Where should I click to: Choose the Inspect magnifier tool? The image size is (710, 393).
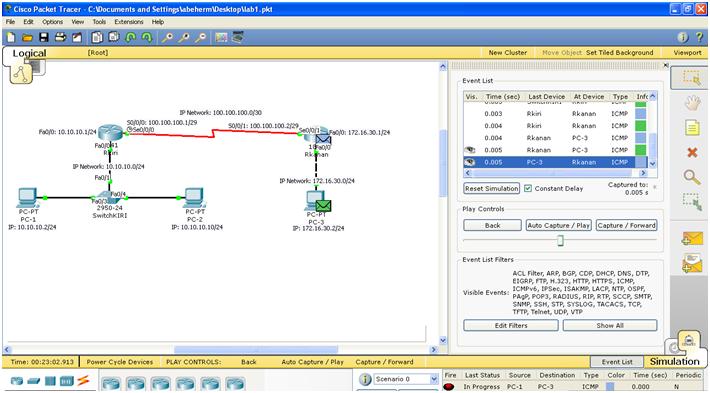click(x=691, y=177)
